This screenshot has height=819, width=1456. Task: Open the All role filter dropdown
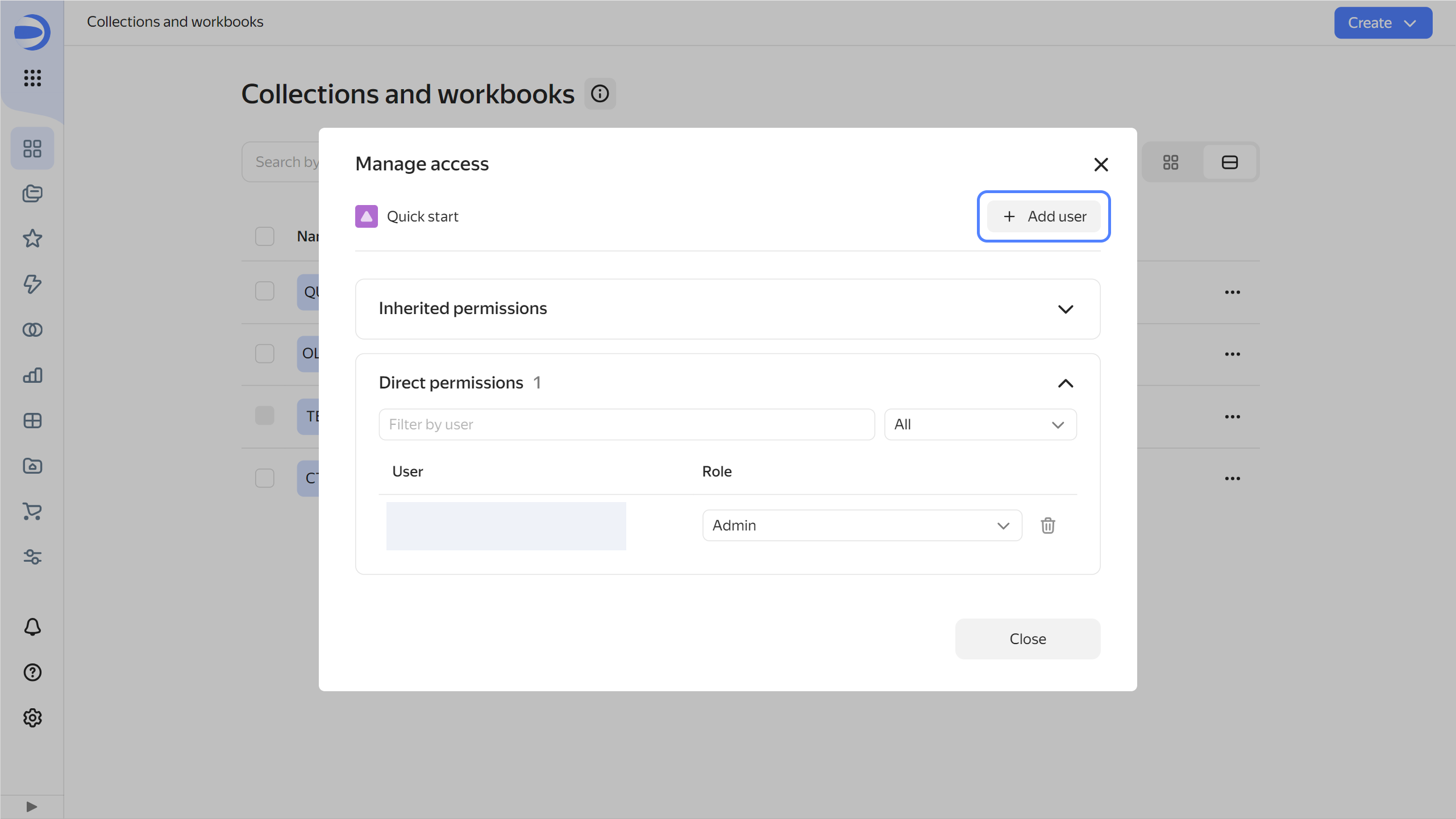pos(980,425)
